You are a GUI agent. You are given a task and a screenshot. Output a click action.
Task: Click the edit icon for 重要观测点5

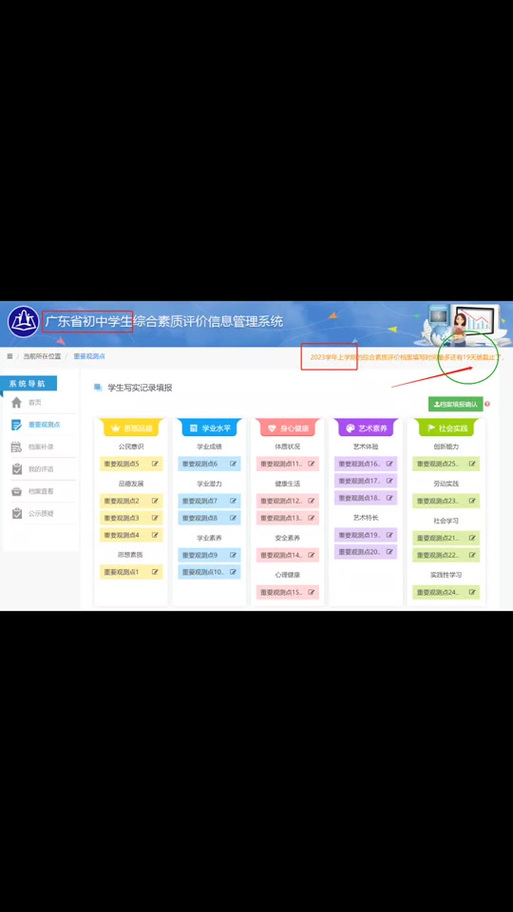[155, 464]
